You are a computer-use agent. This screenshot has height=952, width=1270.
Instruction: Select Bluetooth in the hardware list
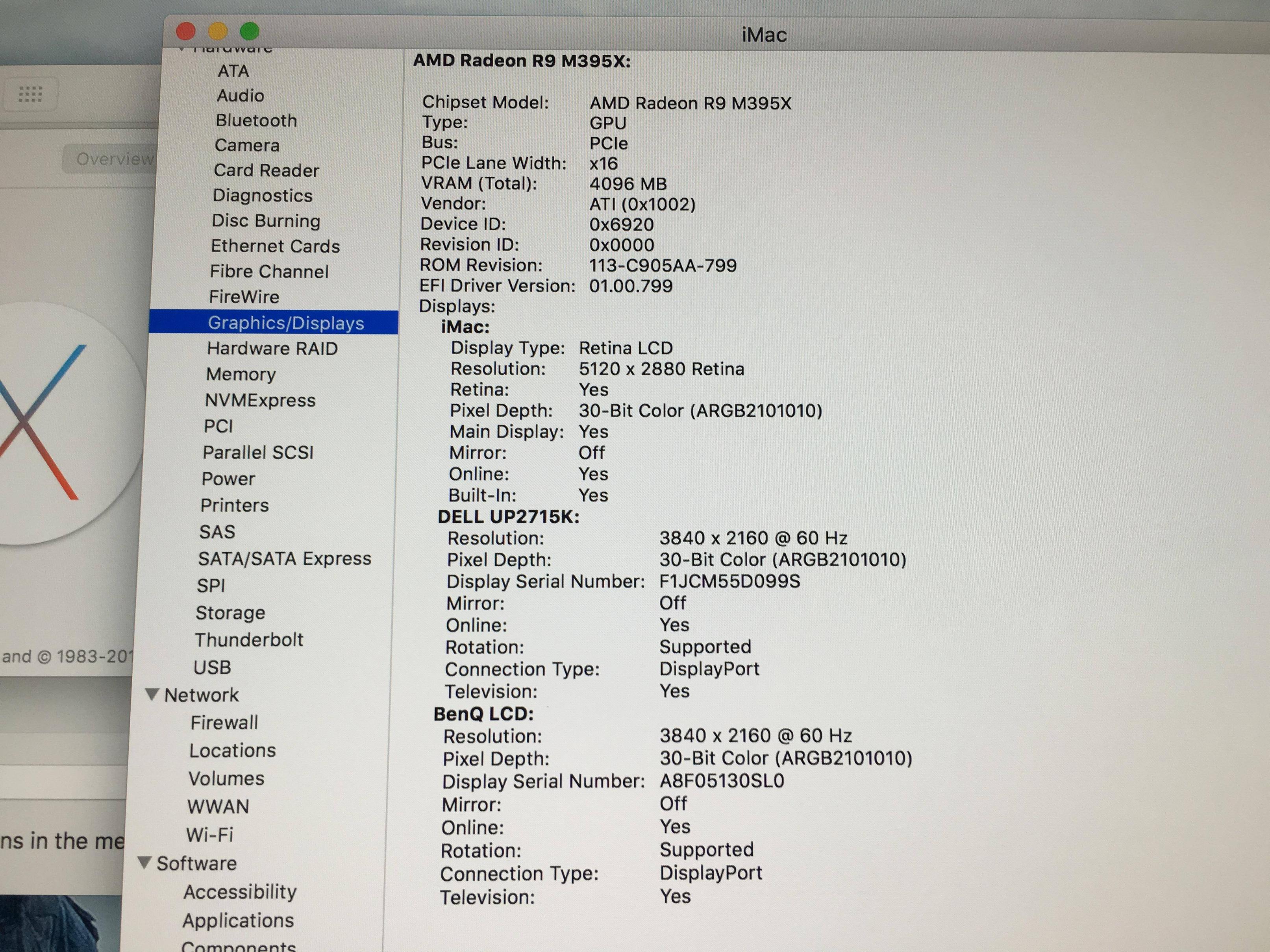click(x=256, y=120)
